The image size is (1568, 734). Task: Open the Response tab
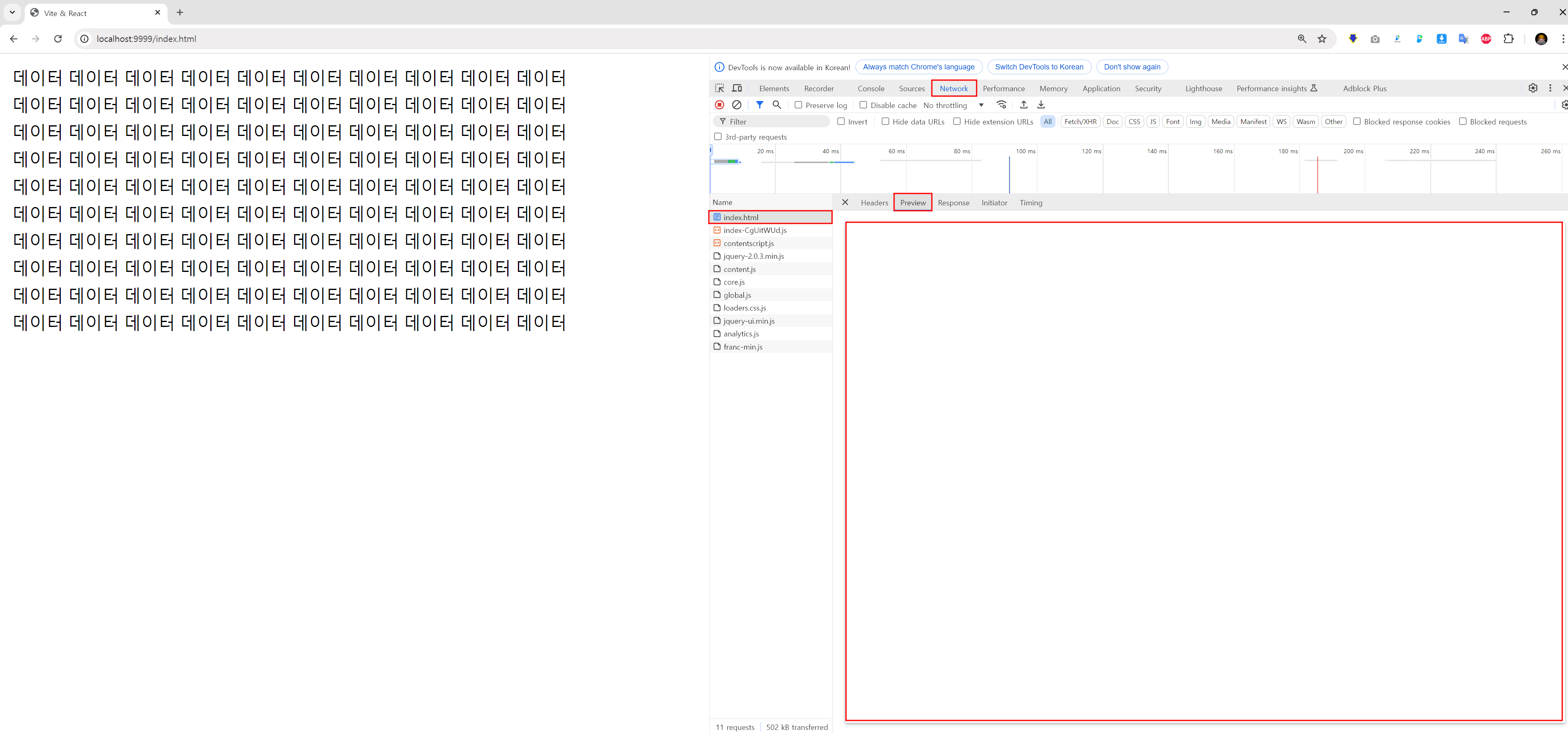pos(953,202)
